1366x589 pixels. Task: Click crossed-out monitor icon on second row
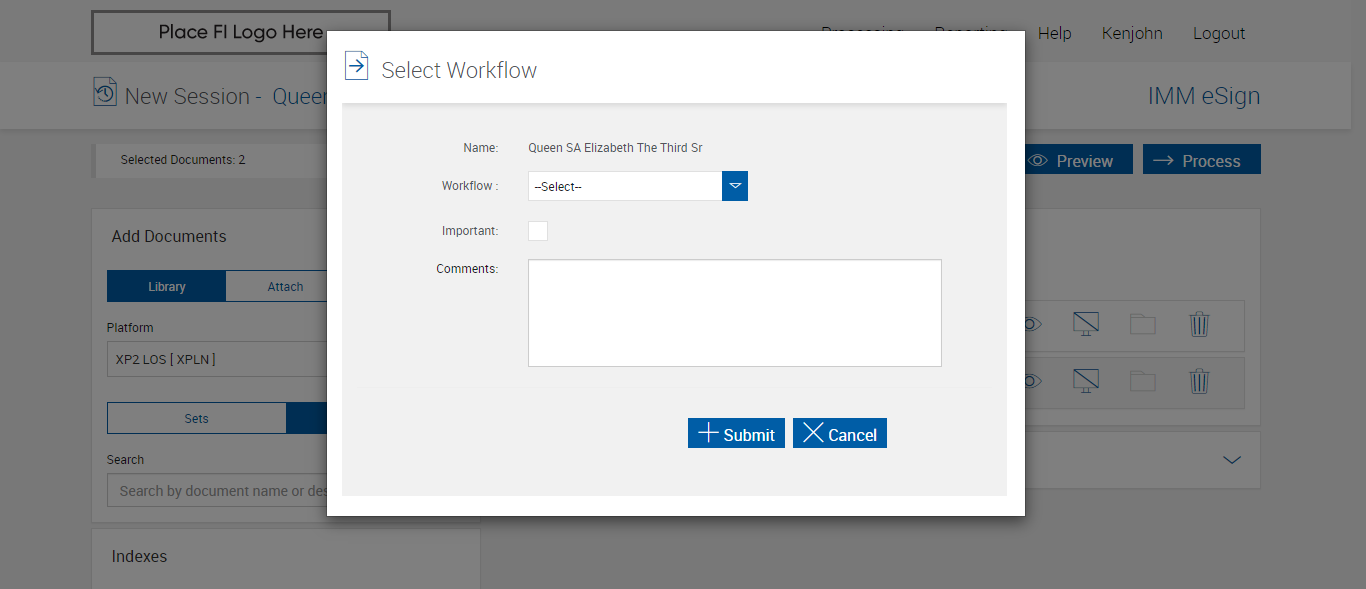pos(1085,381)
